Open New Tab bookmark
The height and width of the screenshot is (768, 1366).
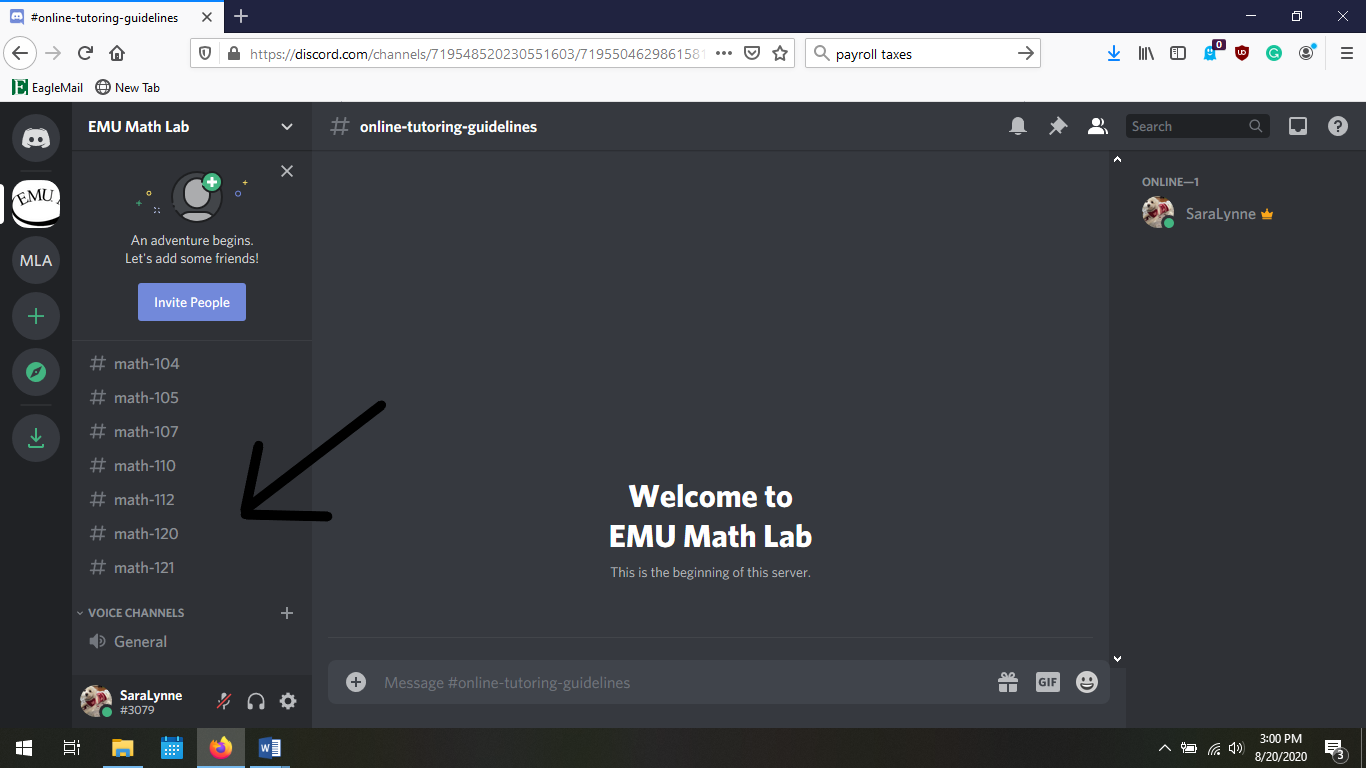pyautogui.click(x=128, y=87)
